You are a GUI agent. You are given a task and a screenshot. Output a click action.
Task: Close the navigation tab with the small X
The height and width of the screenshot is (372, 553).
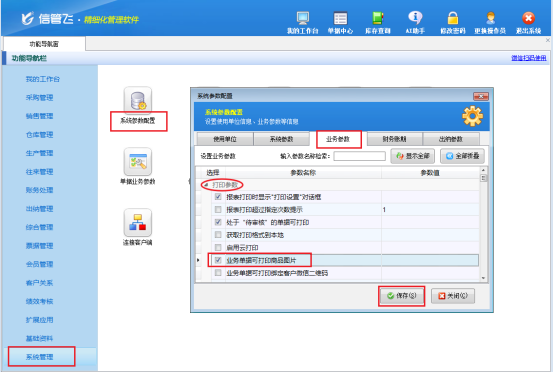[x=548, y=40]
